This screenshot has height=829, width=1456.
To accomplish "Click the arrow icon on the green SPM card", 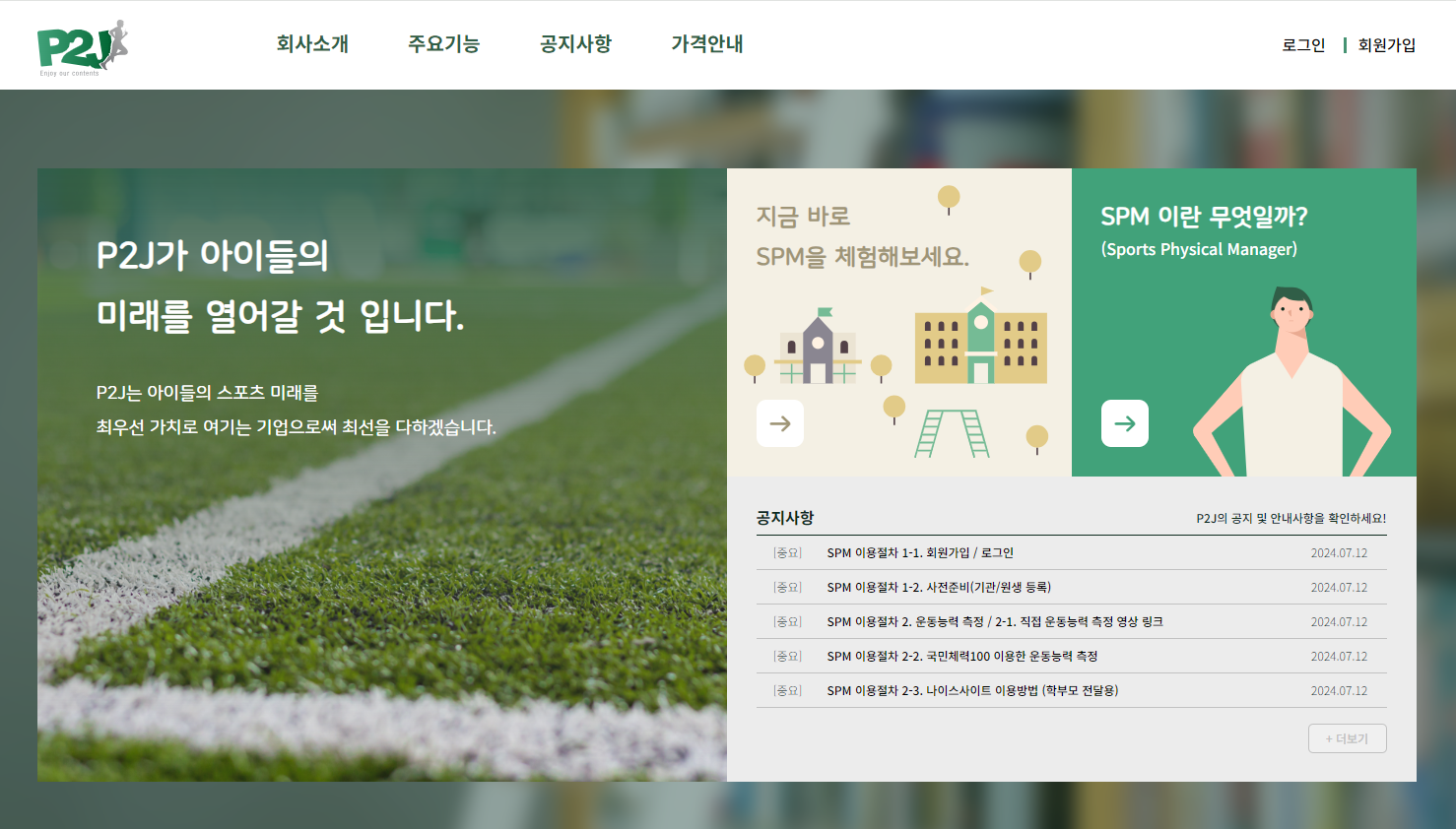I will pos(1125,423).
